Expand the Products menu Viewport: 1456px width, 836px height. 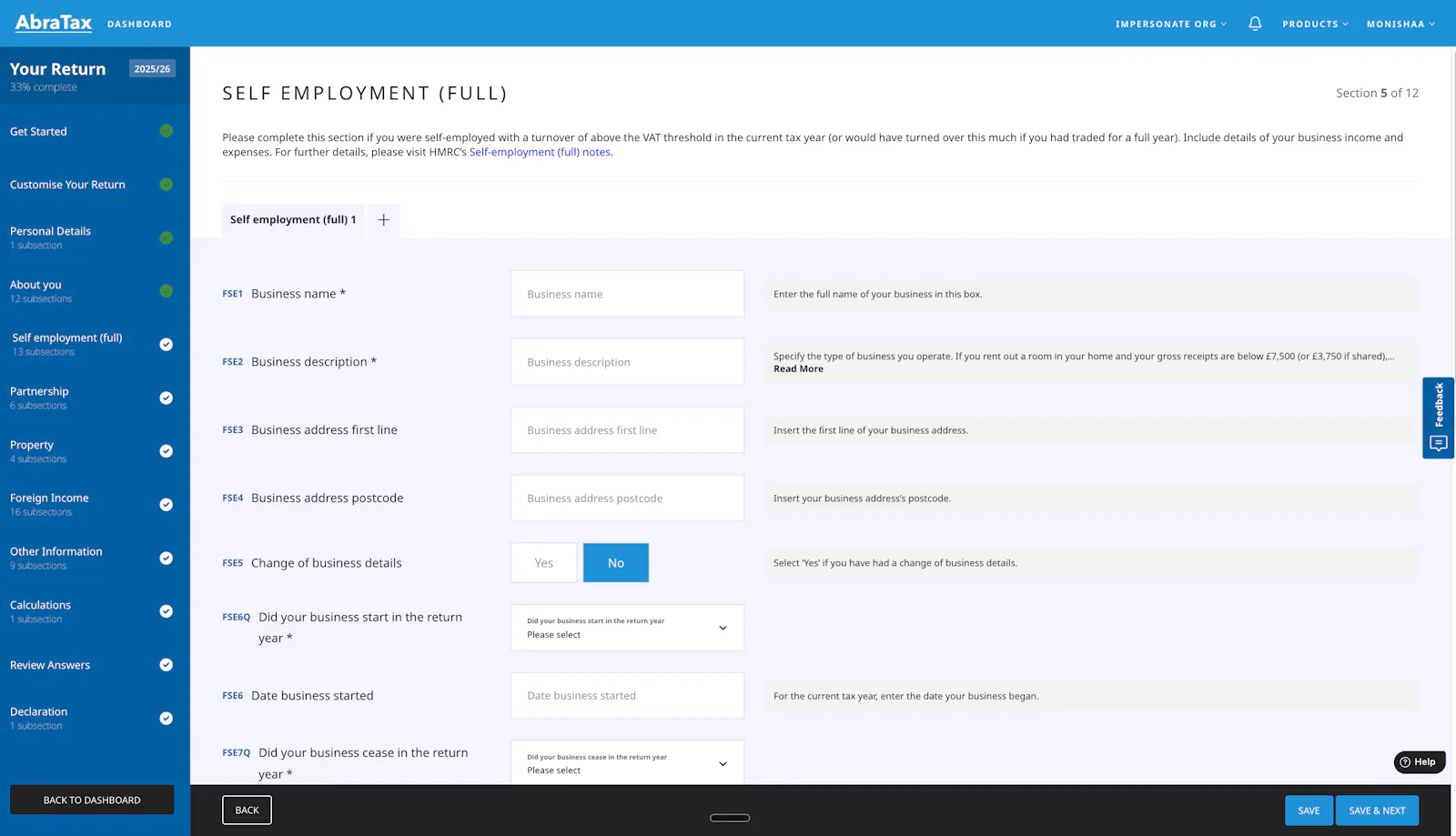[1315, 25]
